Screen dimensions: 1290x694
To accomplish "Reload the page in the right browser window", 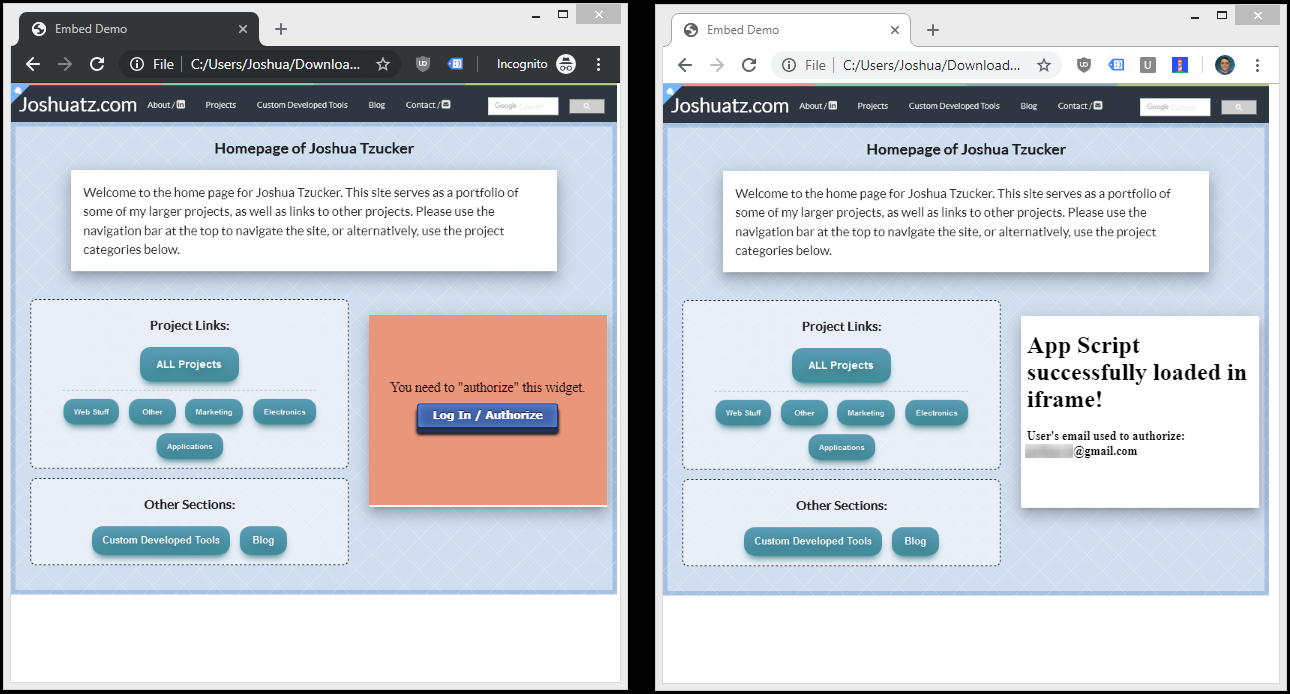I will click(x=749, y=65).
